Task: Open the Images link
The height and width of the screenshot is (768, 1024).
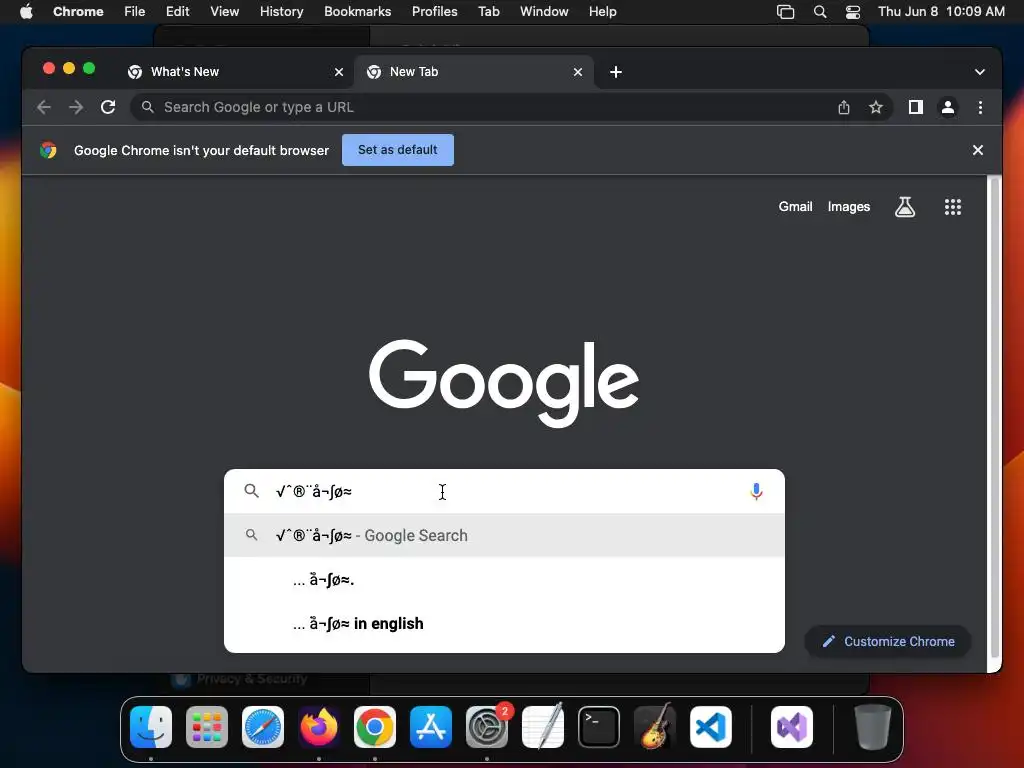Action: (848, 207)
